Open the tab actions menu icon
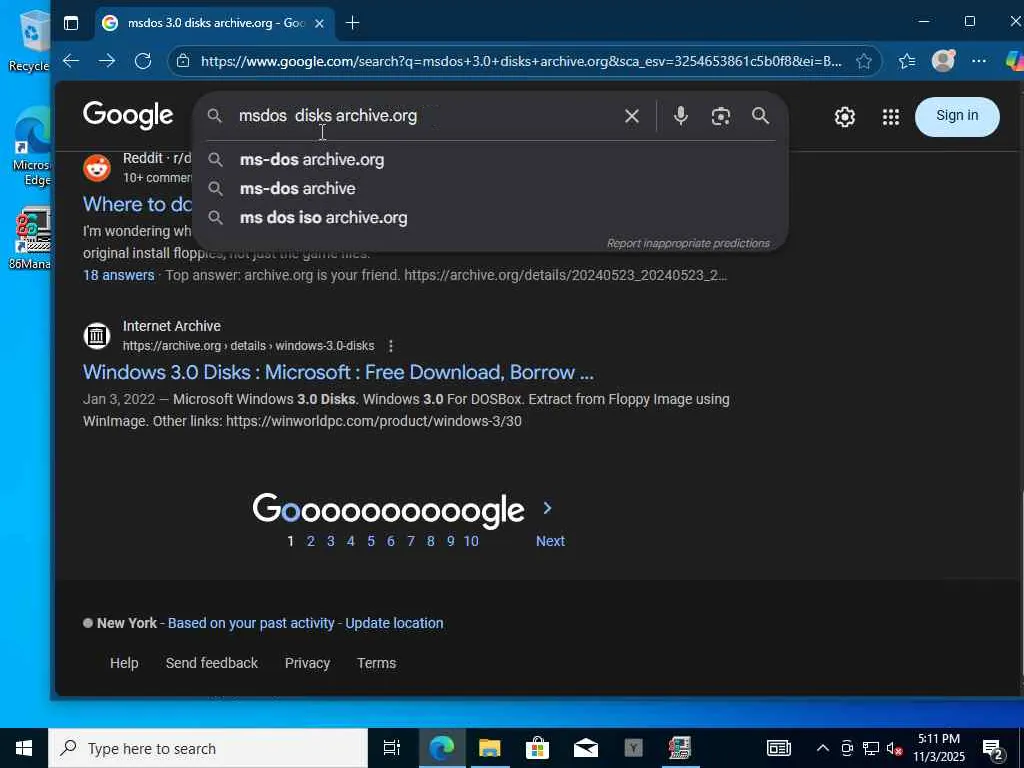The image size is (1024, 768). click(71, 24)
